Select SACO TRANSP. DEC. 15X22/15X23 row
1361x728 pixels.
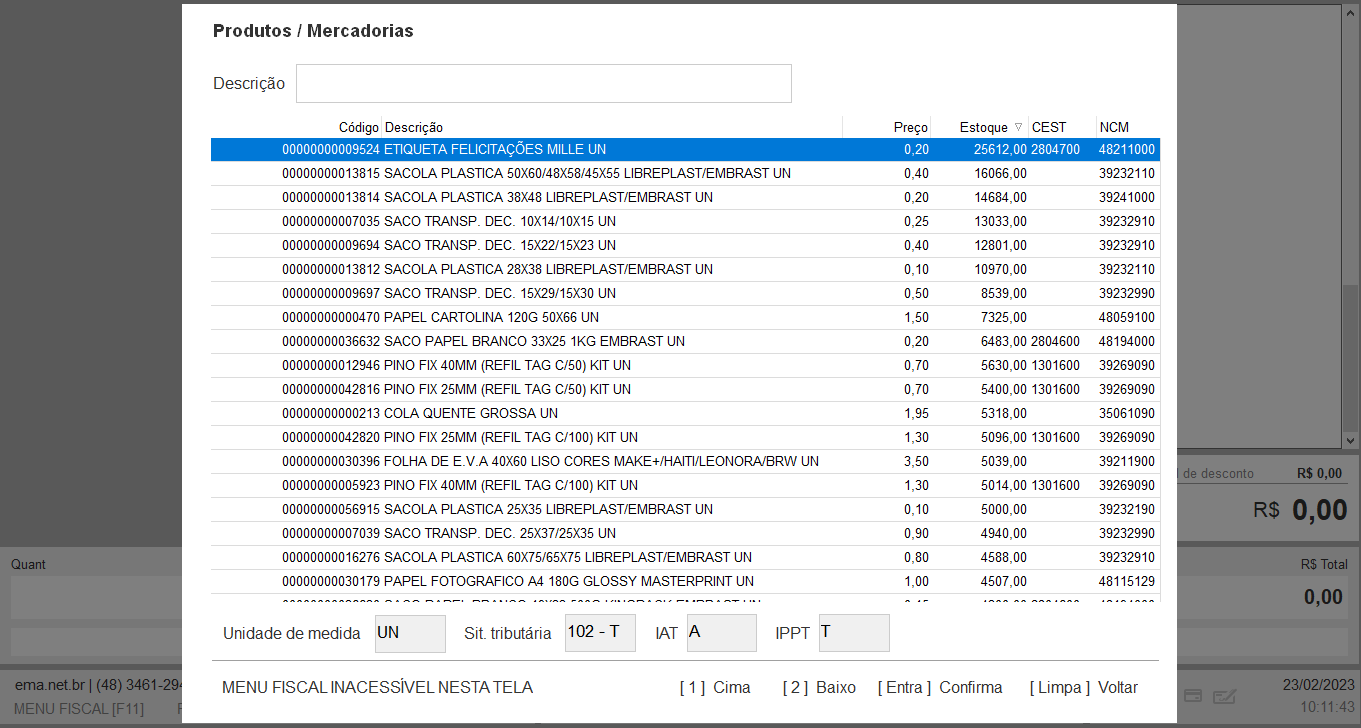(685, 245)
